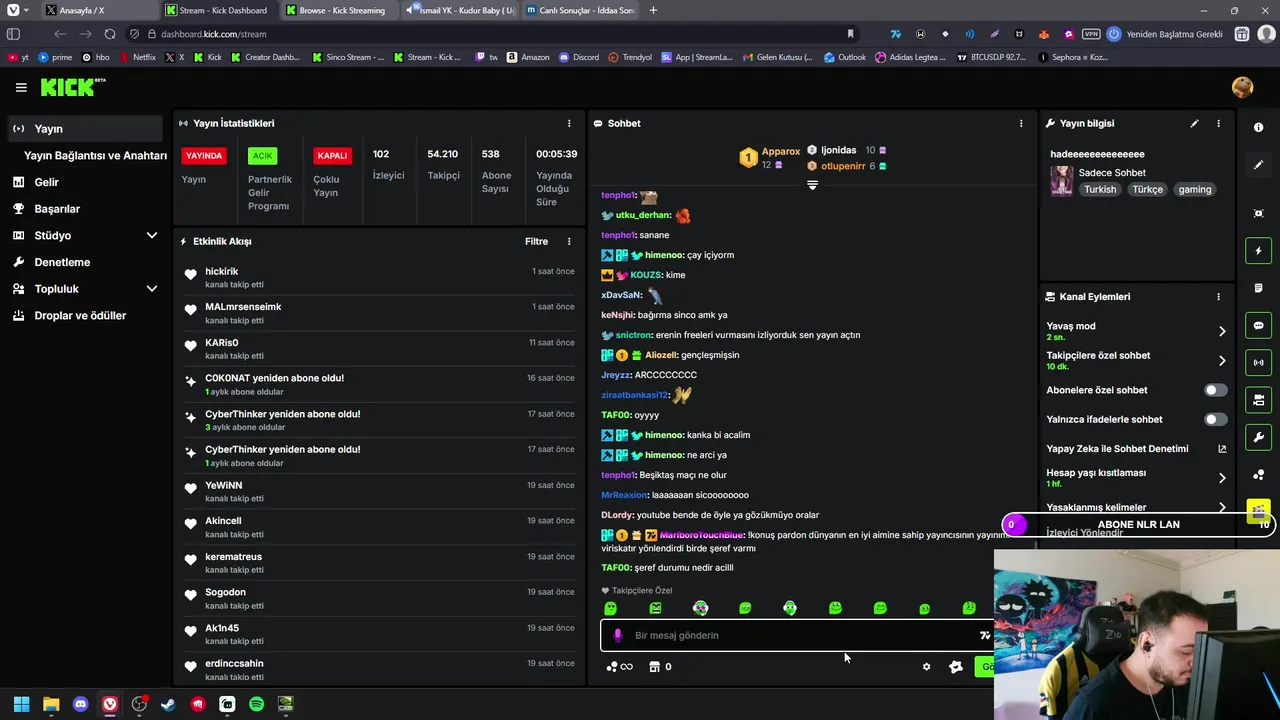Screen dimensions: 1280x720
Task: Click the pencil edit icon in right sidebar
Action: (x=1258, y=165)
